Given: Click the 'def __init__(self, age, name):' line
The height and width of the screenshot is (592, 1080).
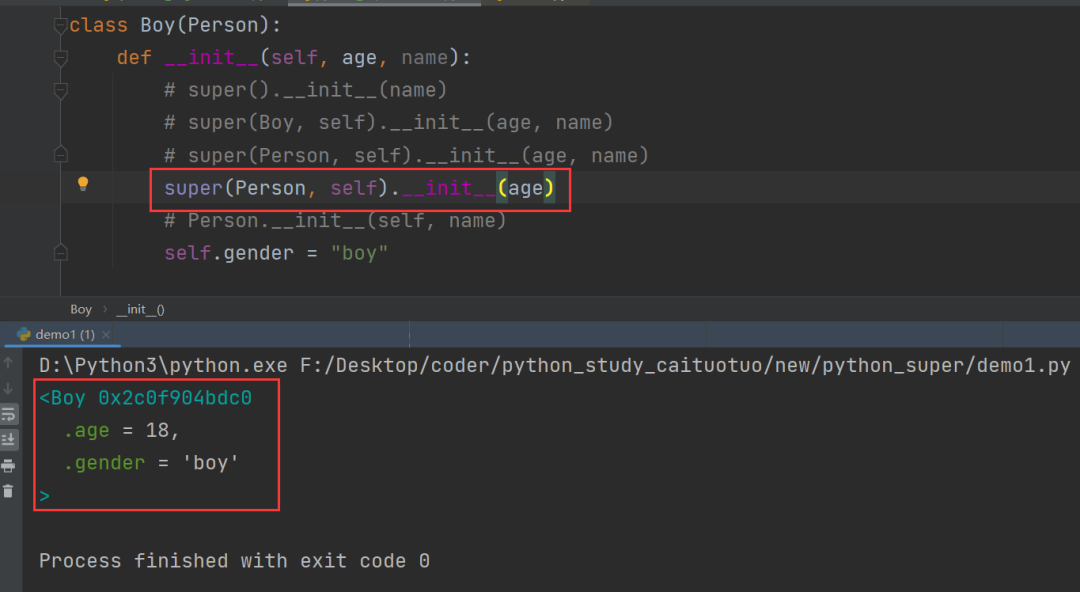Looking at the screenshot, I should [293, 58].
